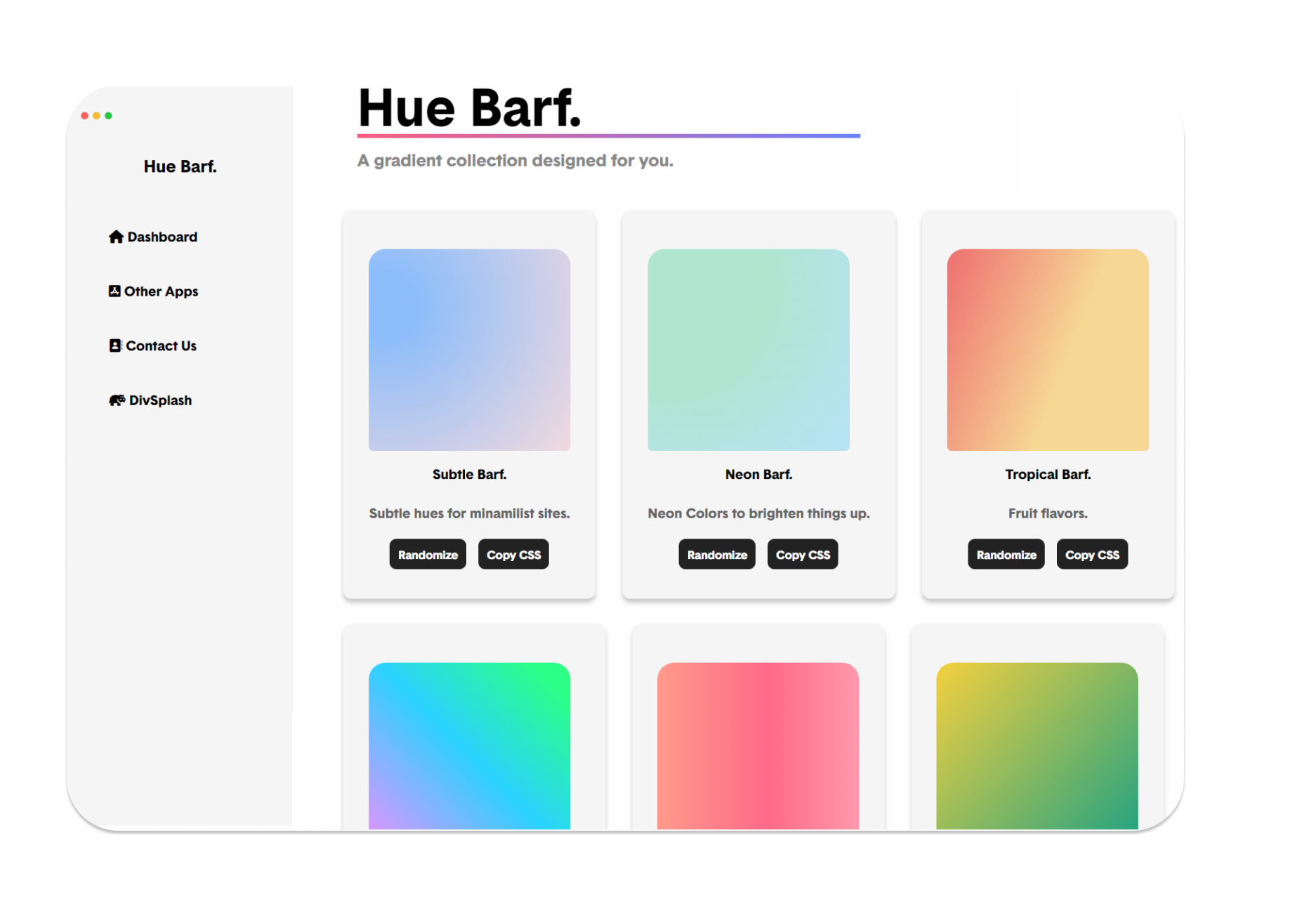Click the Subtle Barf. card title
1316x915 pixels.
click(x=469, y=475)
